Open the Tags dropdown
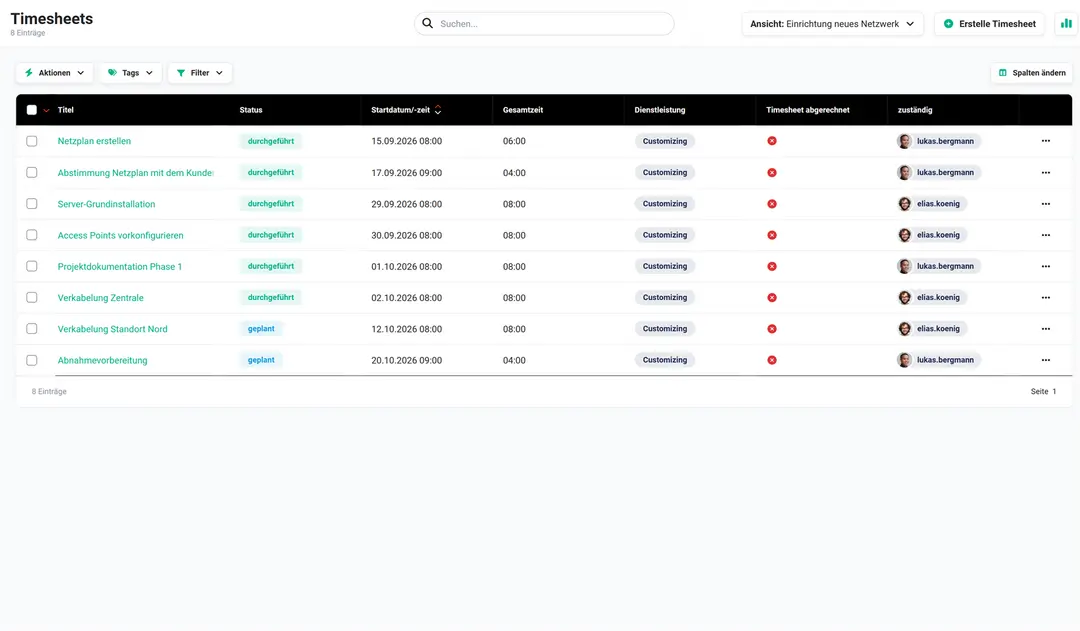1080x631 pixels. point(131,73)
